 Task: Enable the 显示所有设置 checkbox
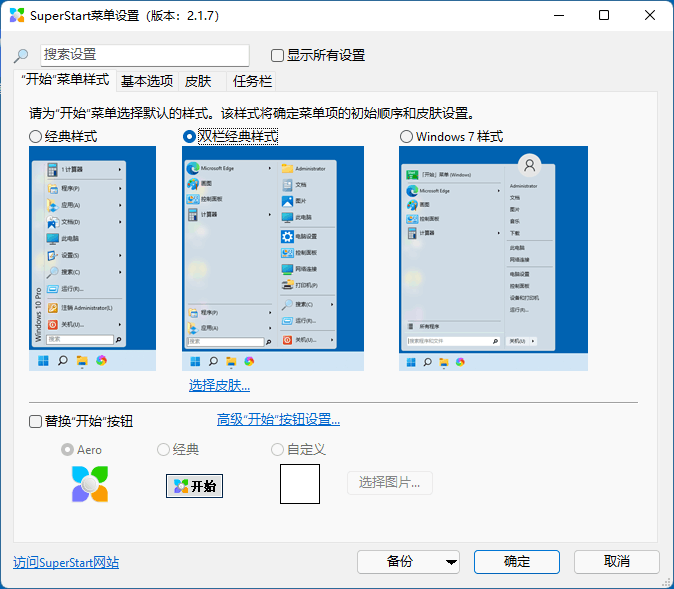point(278,56)
